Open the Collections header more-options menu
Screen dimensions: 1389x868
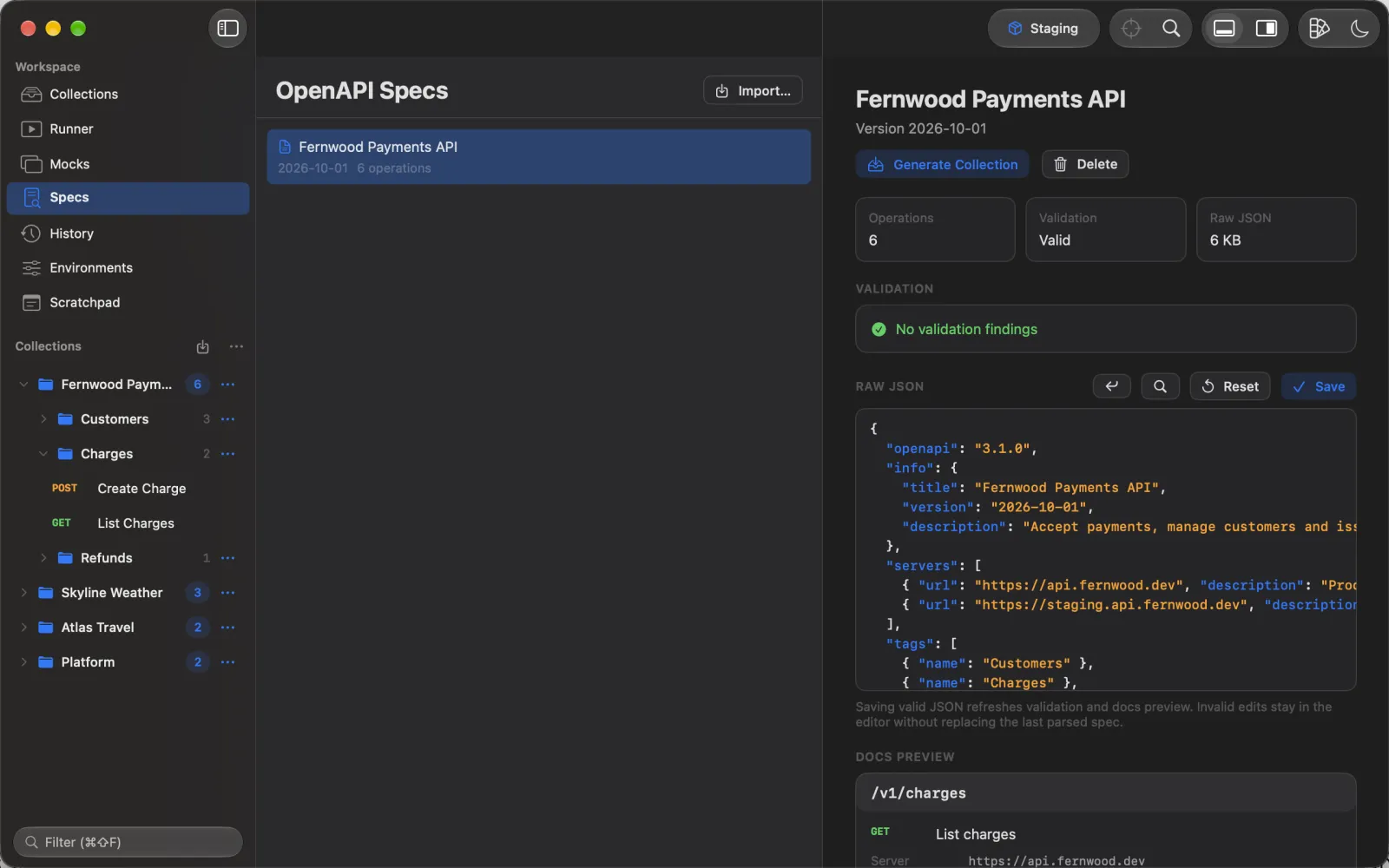(236, 346)
